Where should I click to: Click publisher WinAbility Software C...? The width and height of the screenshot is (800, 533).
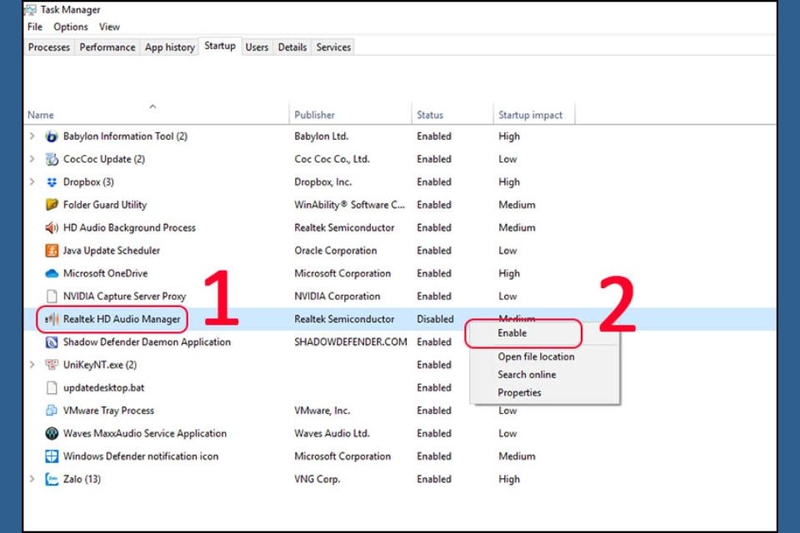click(x=350, y=205)
